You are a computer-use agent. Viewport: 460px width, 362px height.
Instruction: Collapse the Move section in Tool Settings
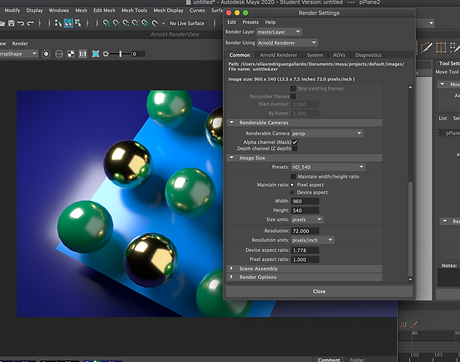click(442, 84)
